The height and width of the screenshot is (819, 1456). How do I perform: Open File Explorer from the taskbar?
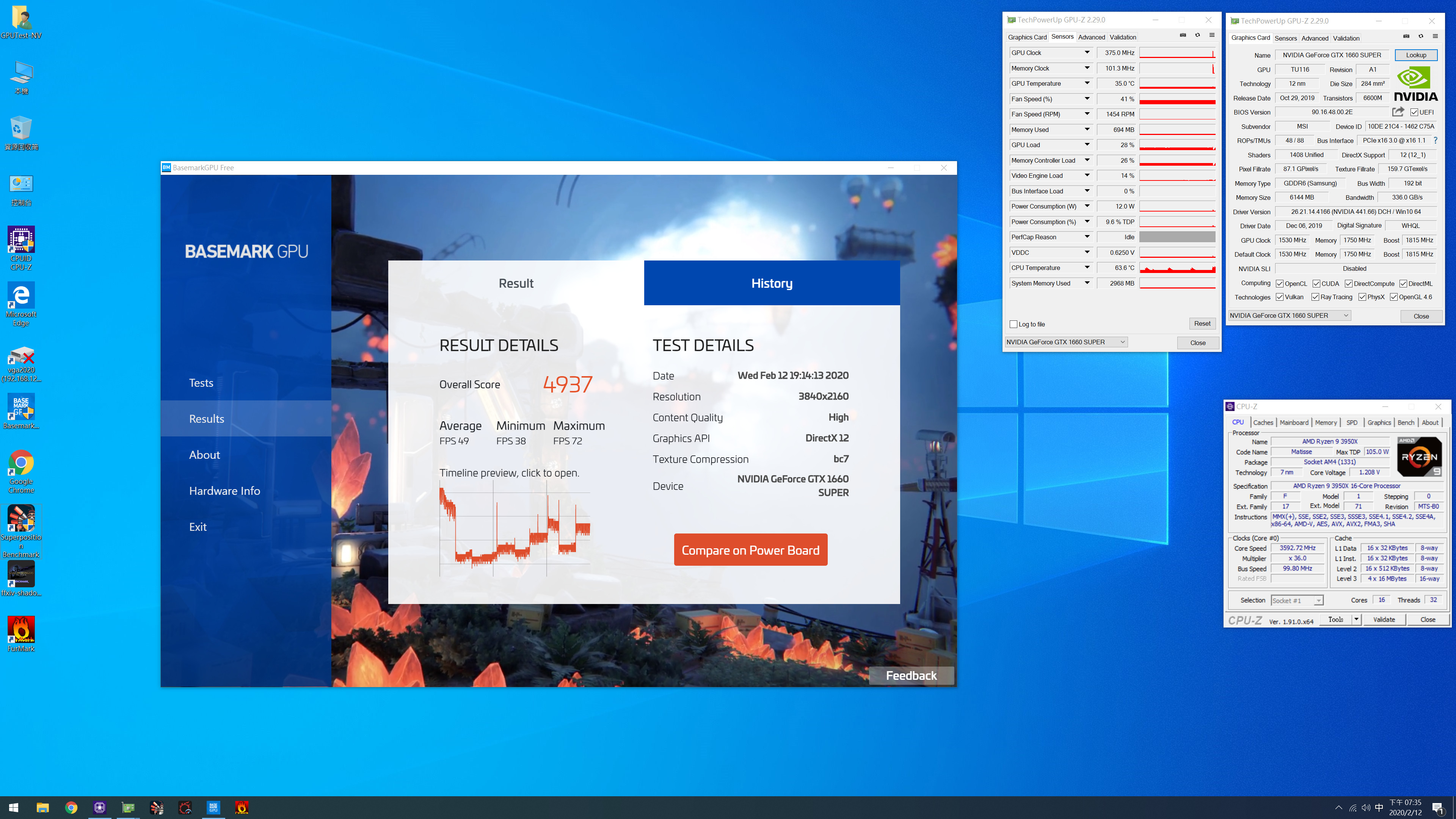click(42, 808)
